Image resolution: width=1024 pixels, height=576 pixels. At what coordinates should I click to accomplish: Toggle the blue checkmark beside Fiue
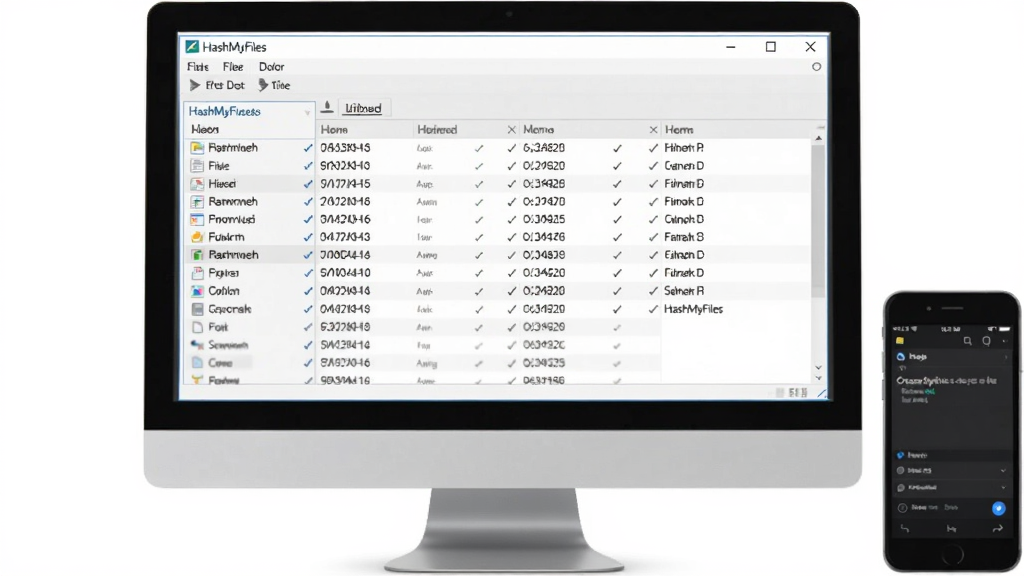(x=308, y=166)
